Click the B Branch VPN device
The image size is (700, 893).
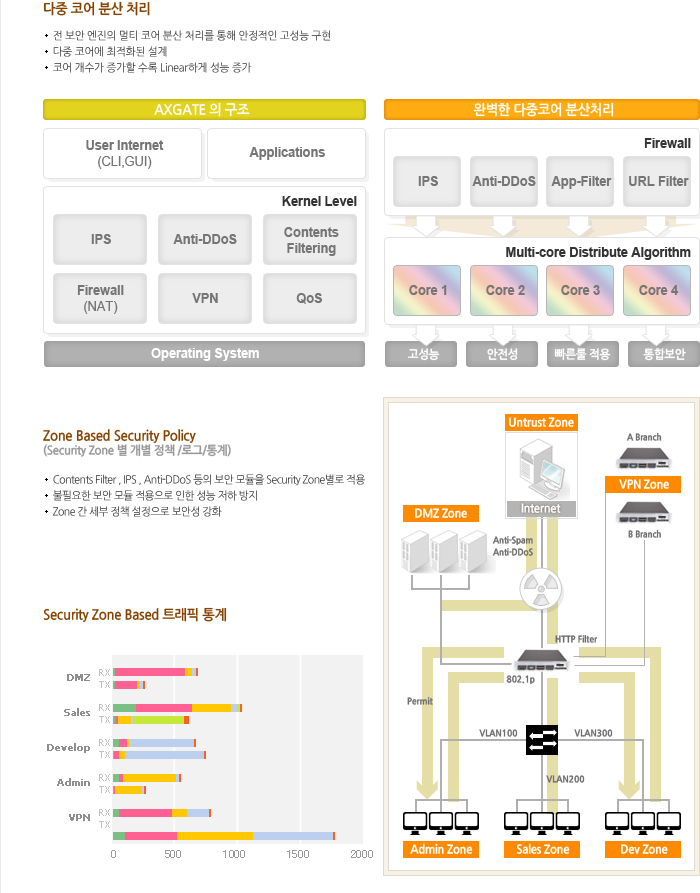tap(643, 512)
